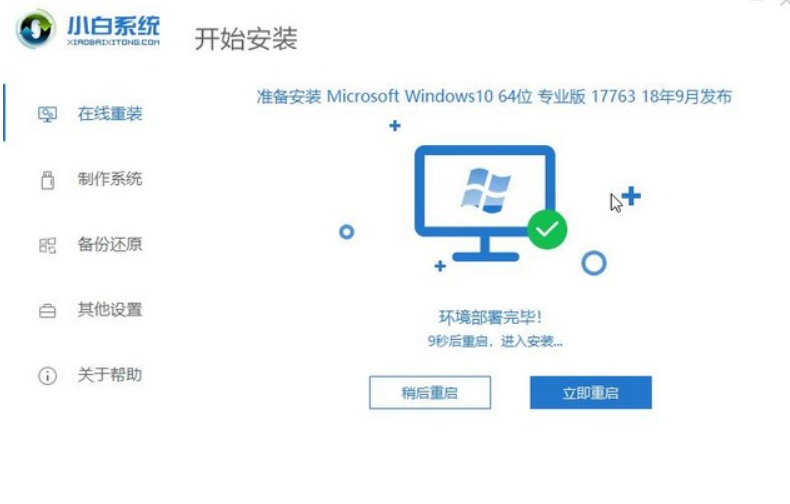Click 立即重启 to restart now
The image size is (790, 504).
(x=590, y=392)
